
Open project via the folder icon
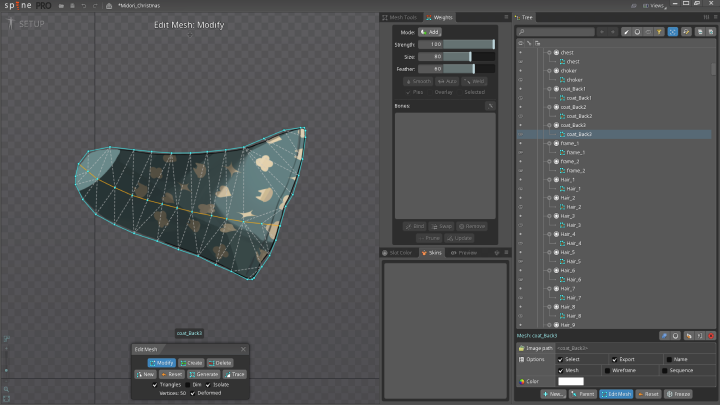pyautogui.click(x=61, y=6)
